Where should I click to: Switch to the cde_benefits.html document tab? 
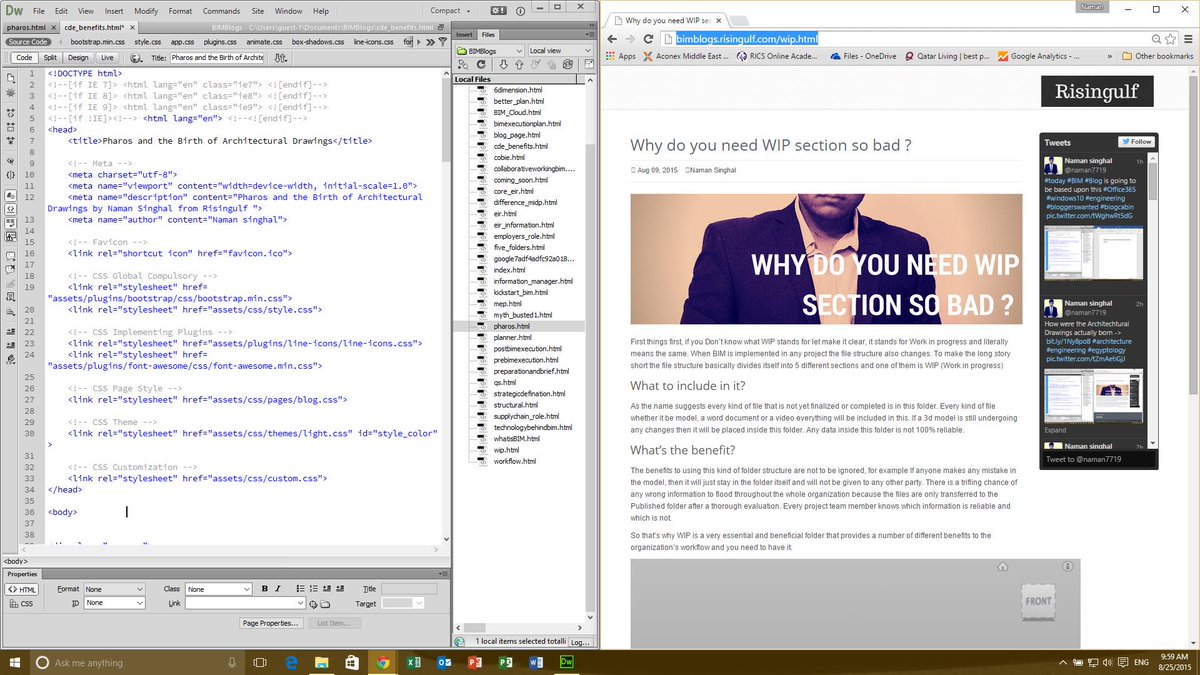tap(93, 28)
